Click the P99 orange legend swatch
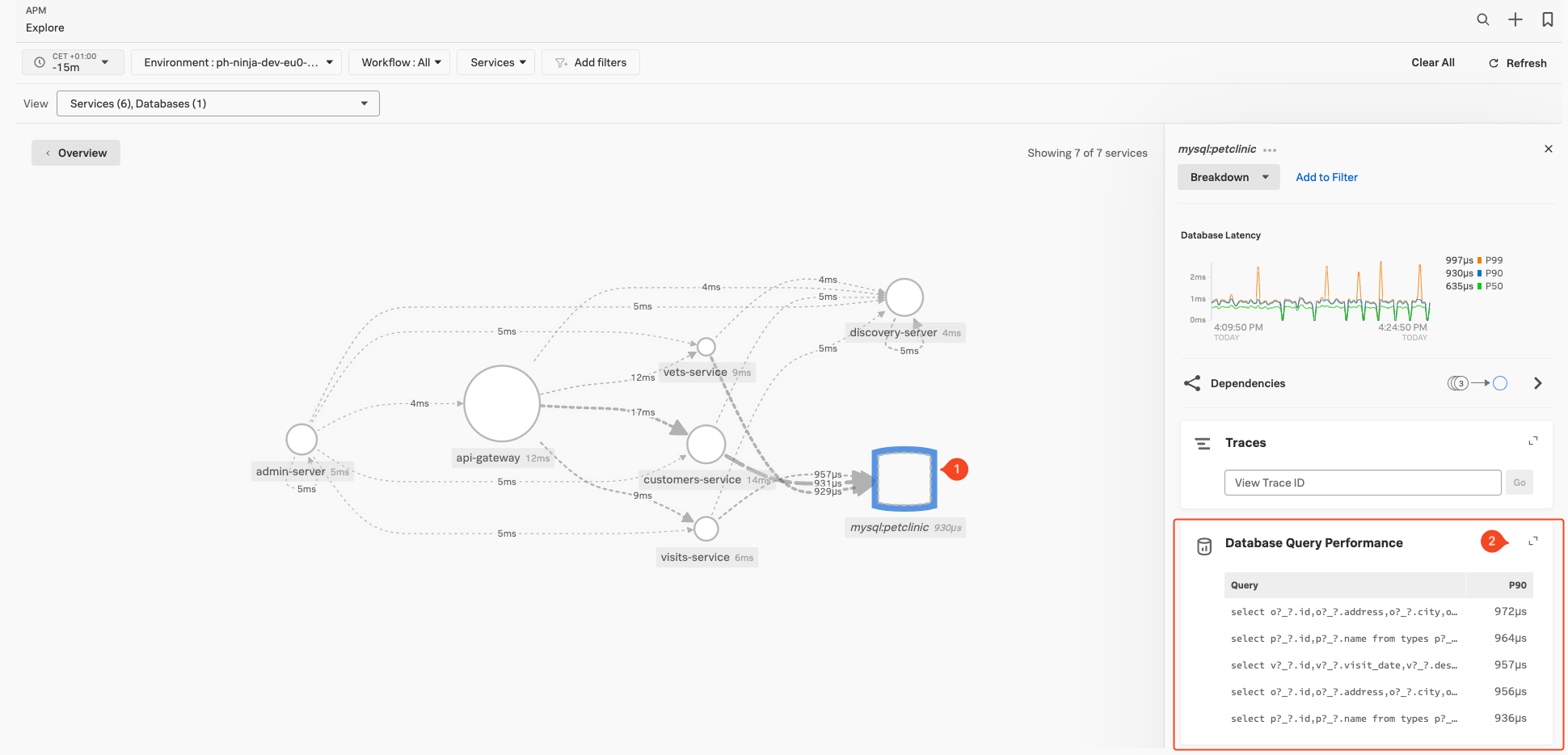Viewport: 1568px width, 755px height. click(x=1479, y=260)
